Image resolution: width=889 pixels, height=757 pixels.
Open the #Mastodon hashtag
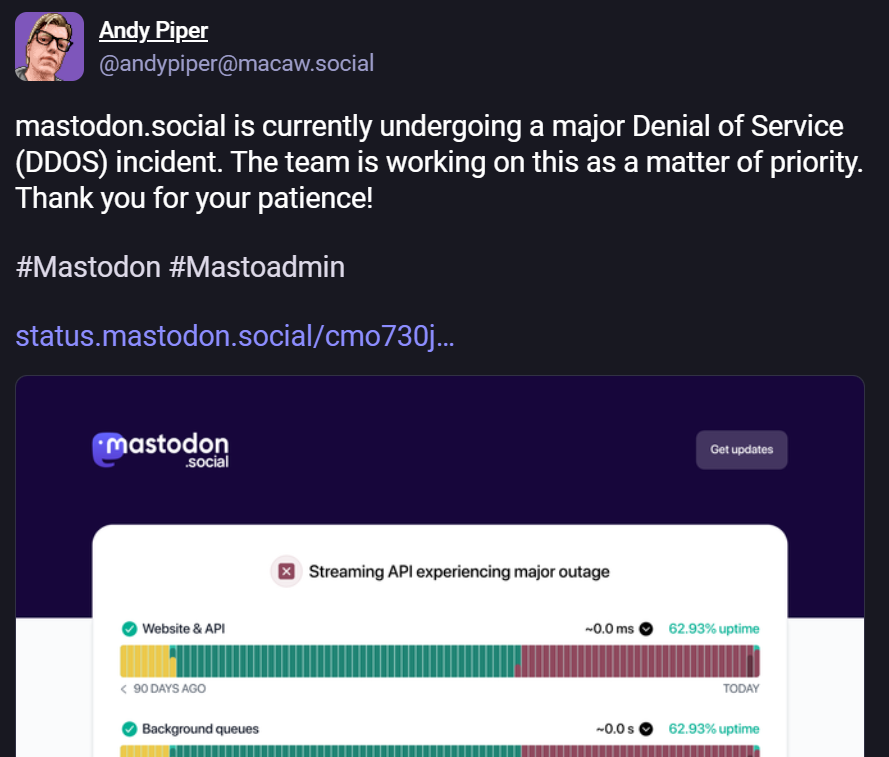pyautogui.click(x=88, y=267)
